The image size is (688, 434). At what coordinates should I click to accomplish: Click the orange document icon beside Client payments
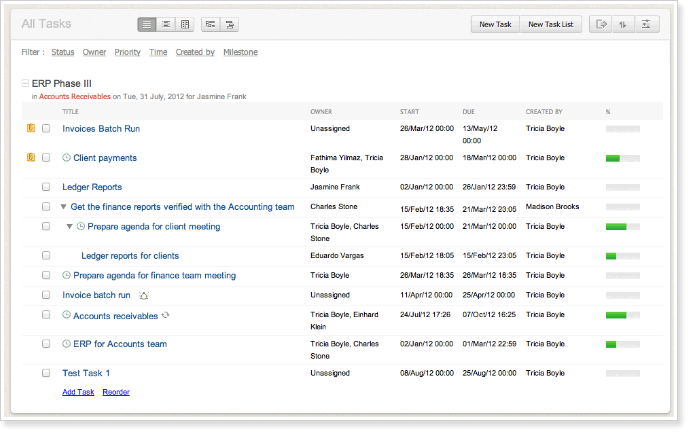31,157
